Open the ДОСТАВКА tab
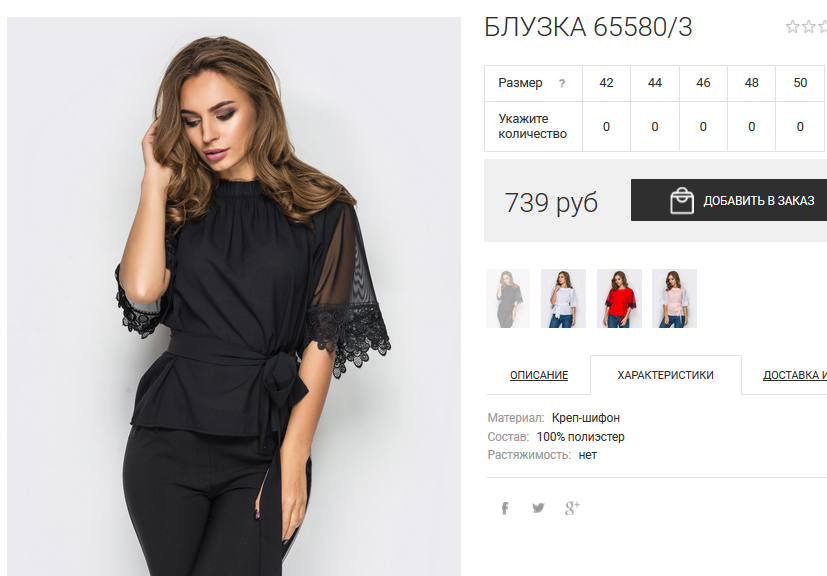827x576 pixels. (x=794, y=375)
